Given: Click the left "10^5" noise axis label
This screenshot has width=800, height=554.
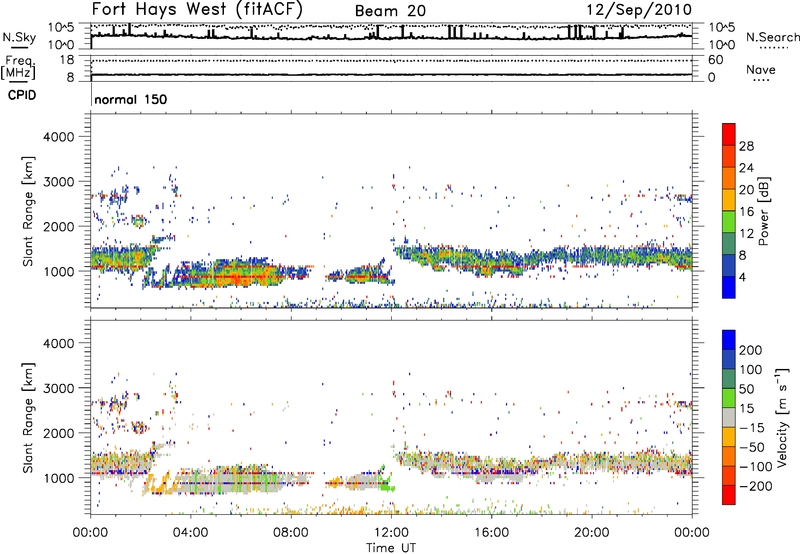Looking at the screenshot, I should pyautogui.click(x=61, y=28).
